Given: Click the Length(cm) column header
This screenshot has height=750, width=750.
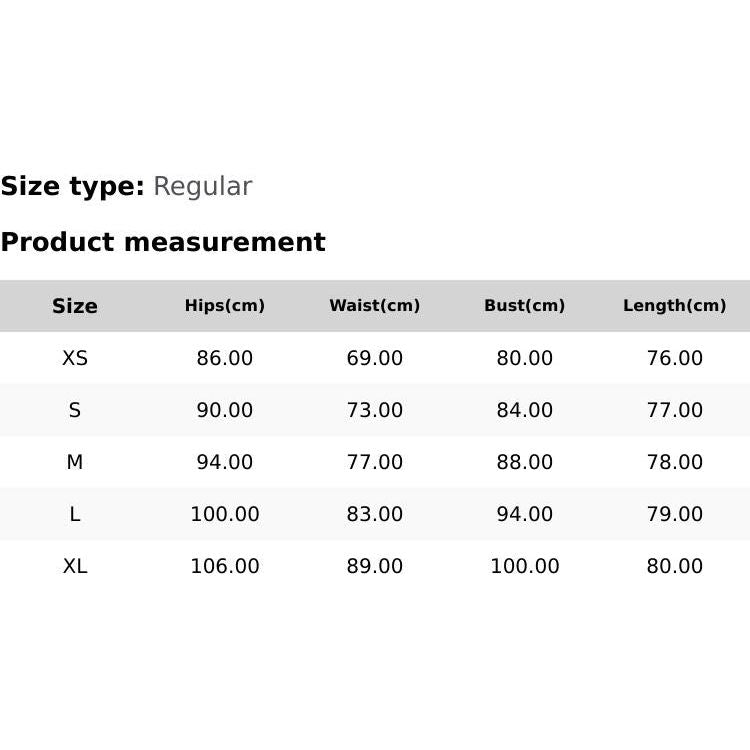Looking at the screenshot, I should (675, 306).
